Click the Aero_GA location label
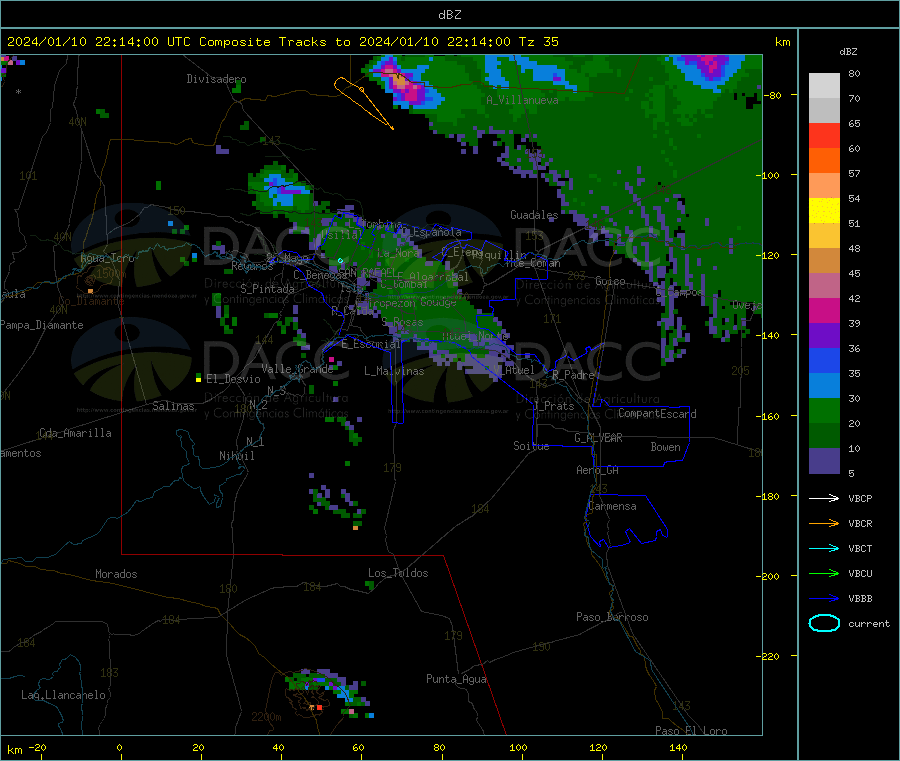This screenshot has height=761, width=900. tap(598, 470)
